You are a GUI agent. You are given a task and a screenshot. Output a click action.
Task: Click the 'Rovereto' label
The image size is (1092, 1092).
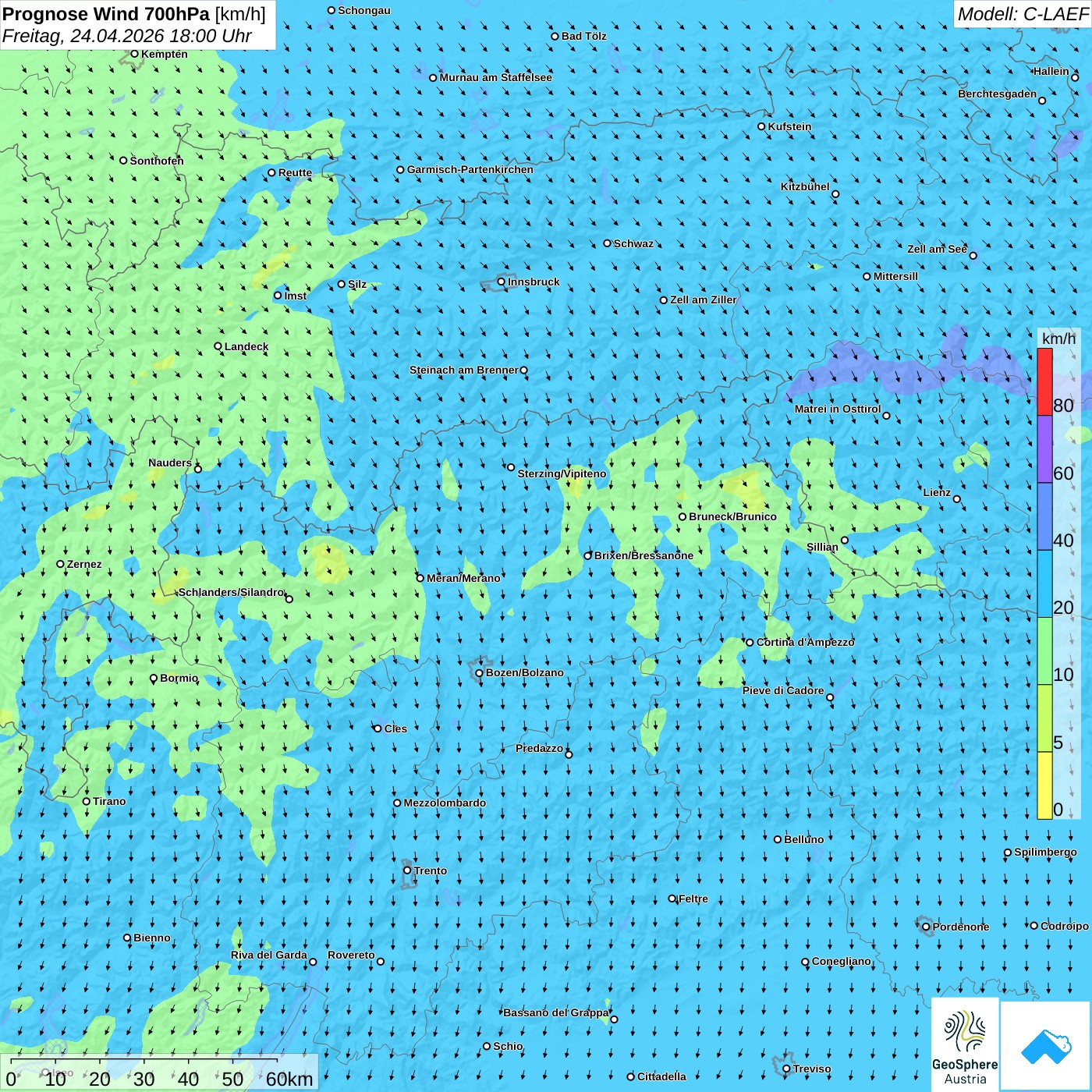click(351, 955)
